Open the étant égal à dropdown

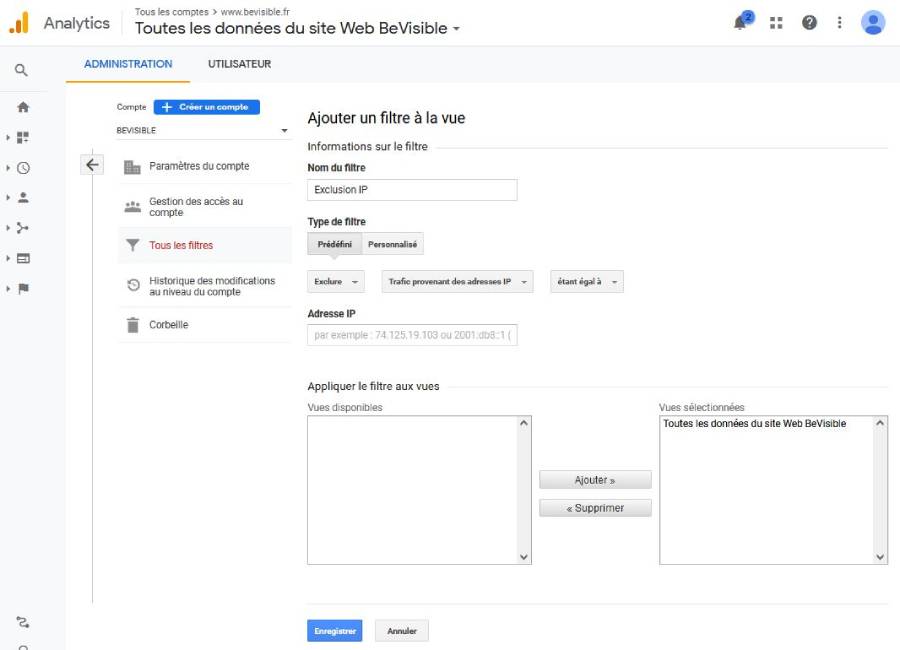coord(586,282)
